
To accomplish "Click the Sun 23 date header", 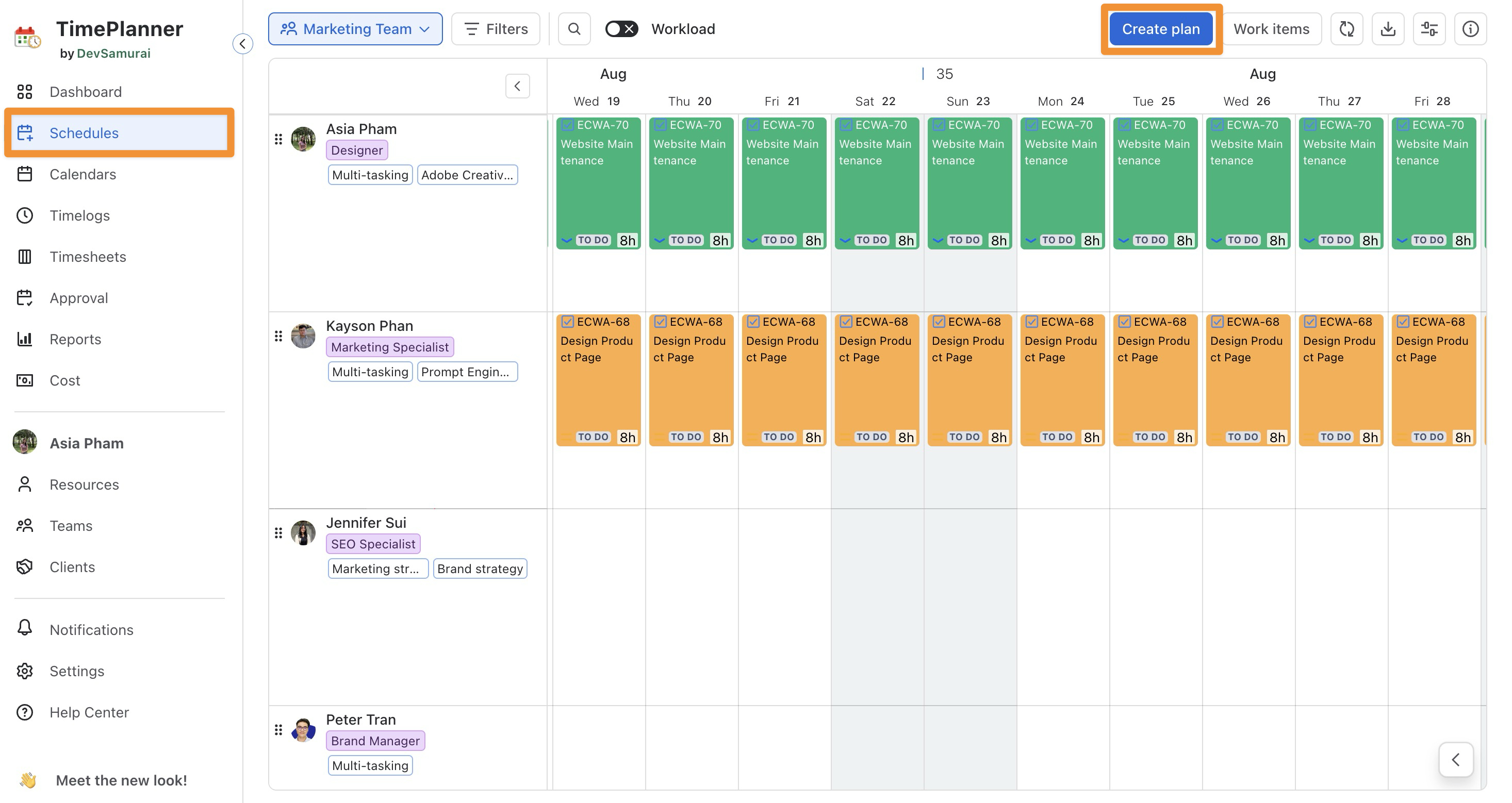I will click(968, 101).
